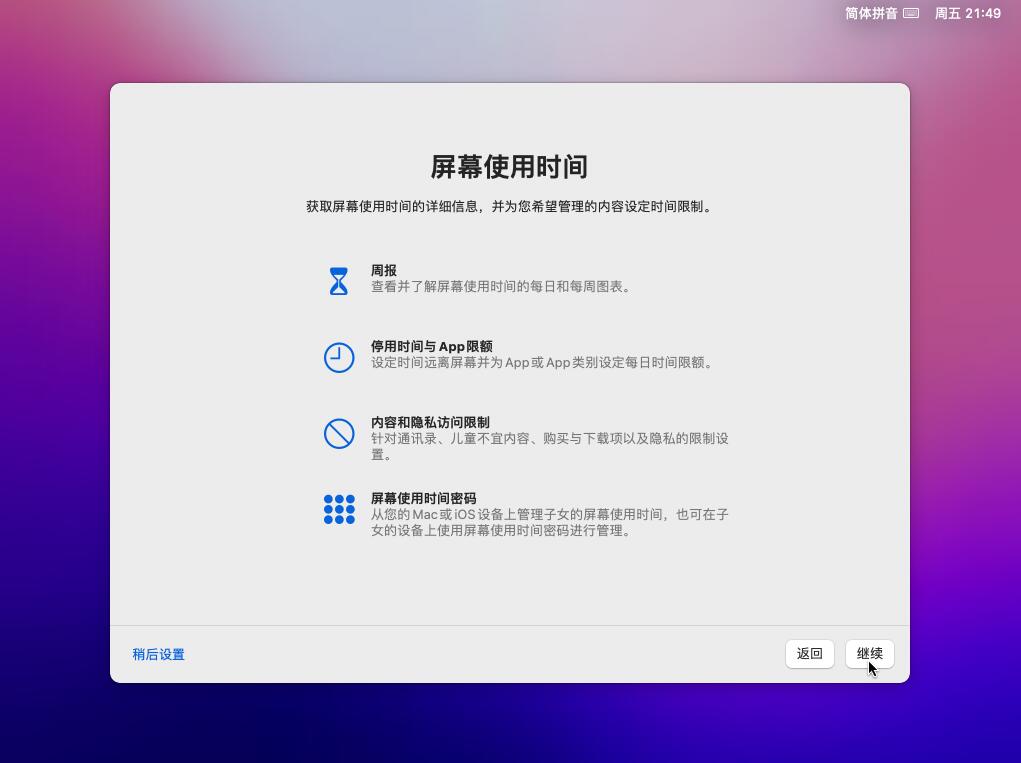Click the 周五 21:49 clock in menu bar
The width and height of the screenshot is (1021, 763).
966,14
